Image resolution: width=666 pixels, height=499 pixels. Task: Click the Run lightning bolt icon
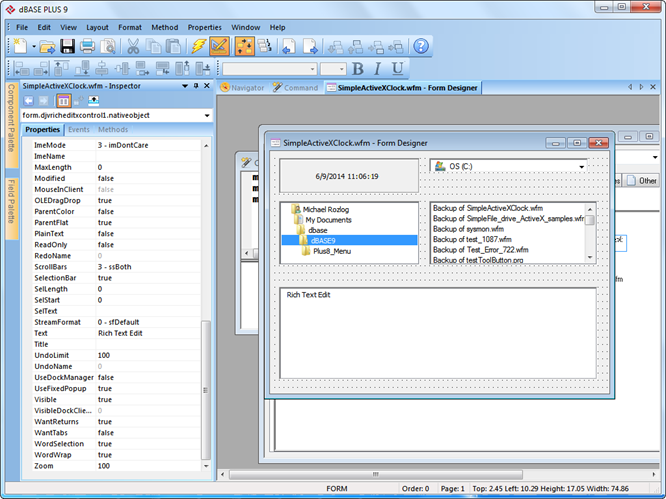(198, 46)
